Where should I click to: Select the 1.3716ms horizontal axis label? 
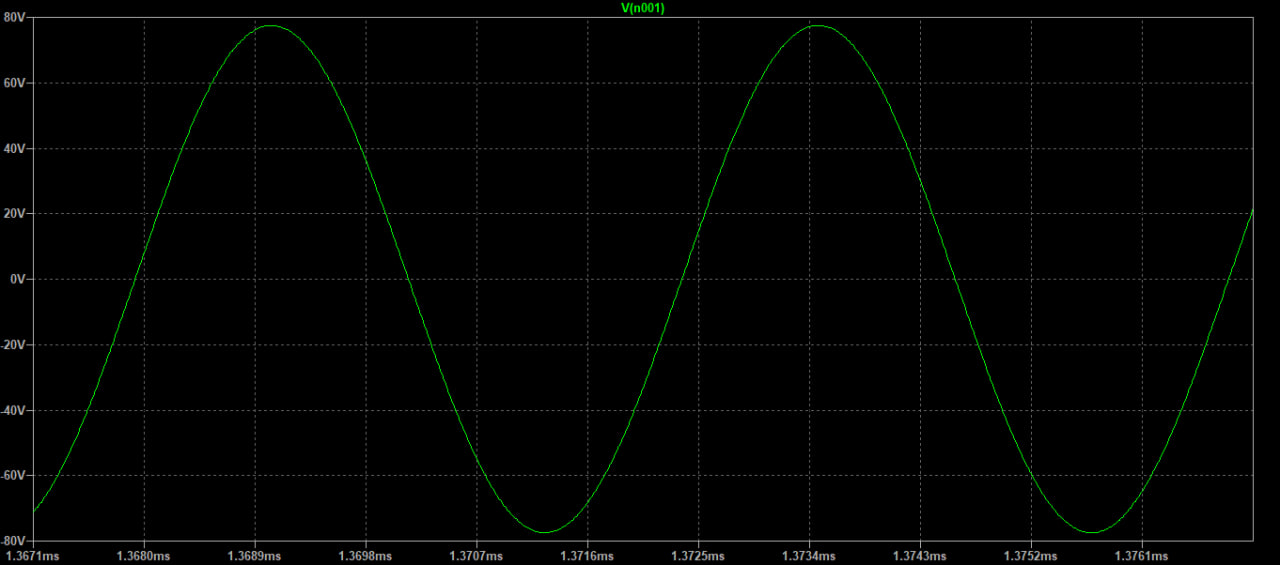[587, 554]
